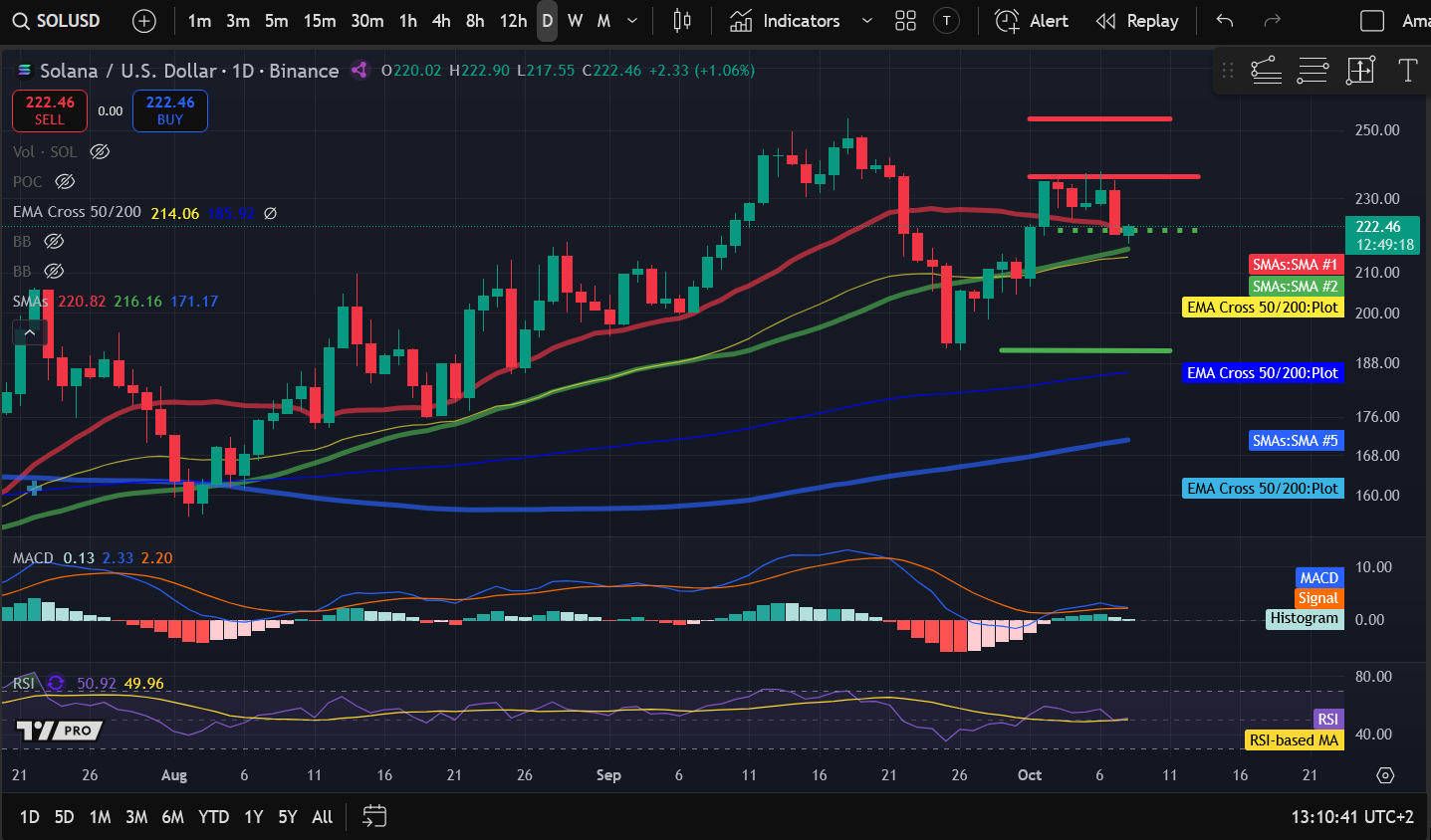Viewport: 1431px width, 840px height.
Task: Expand the Indicators favorites dropdown arrow
Action: point(866,21)
